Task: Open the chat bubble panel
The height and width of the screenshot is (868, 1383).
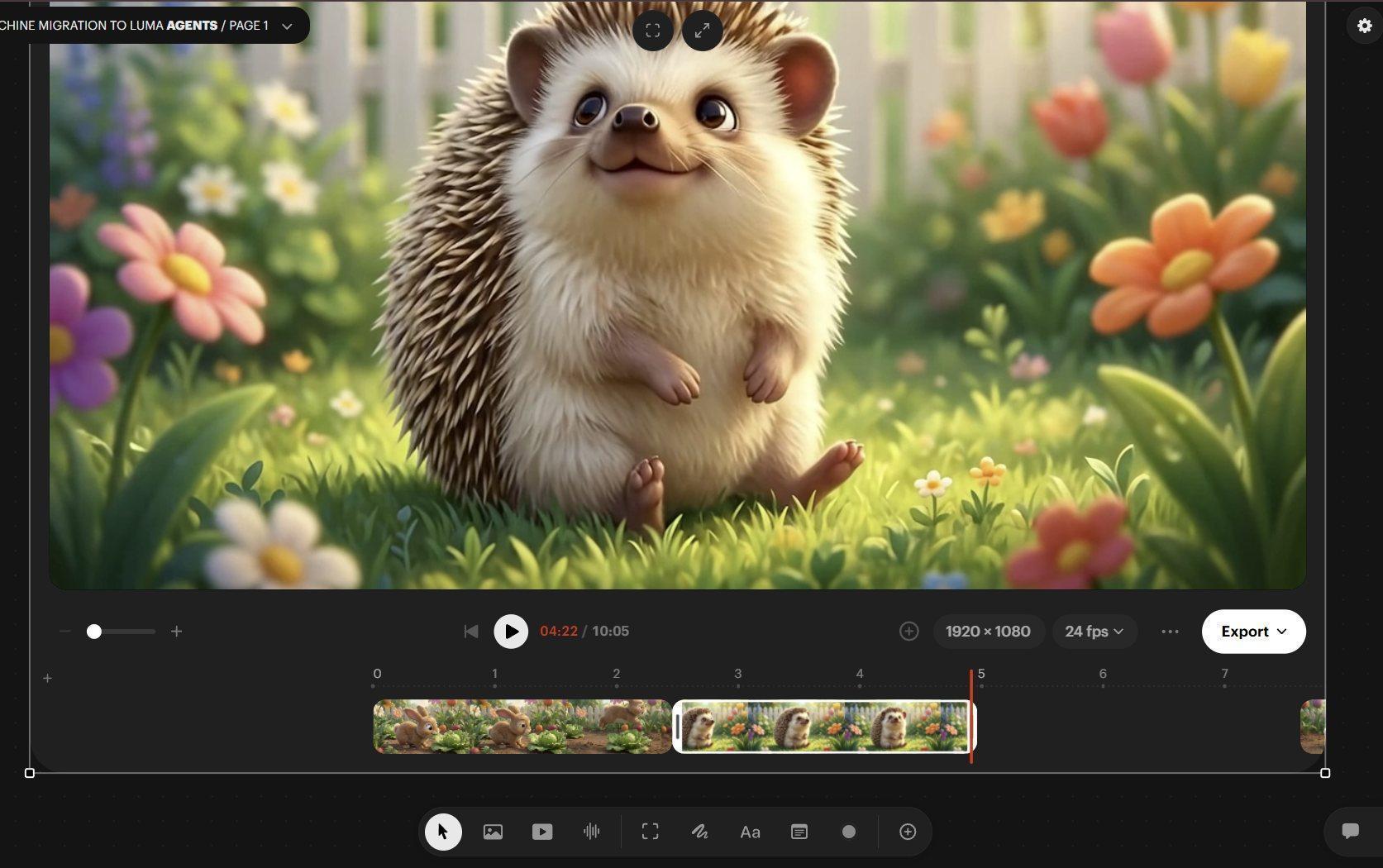Action: (x=1351, y=831)
